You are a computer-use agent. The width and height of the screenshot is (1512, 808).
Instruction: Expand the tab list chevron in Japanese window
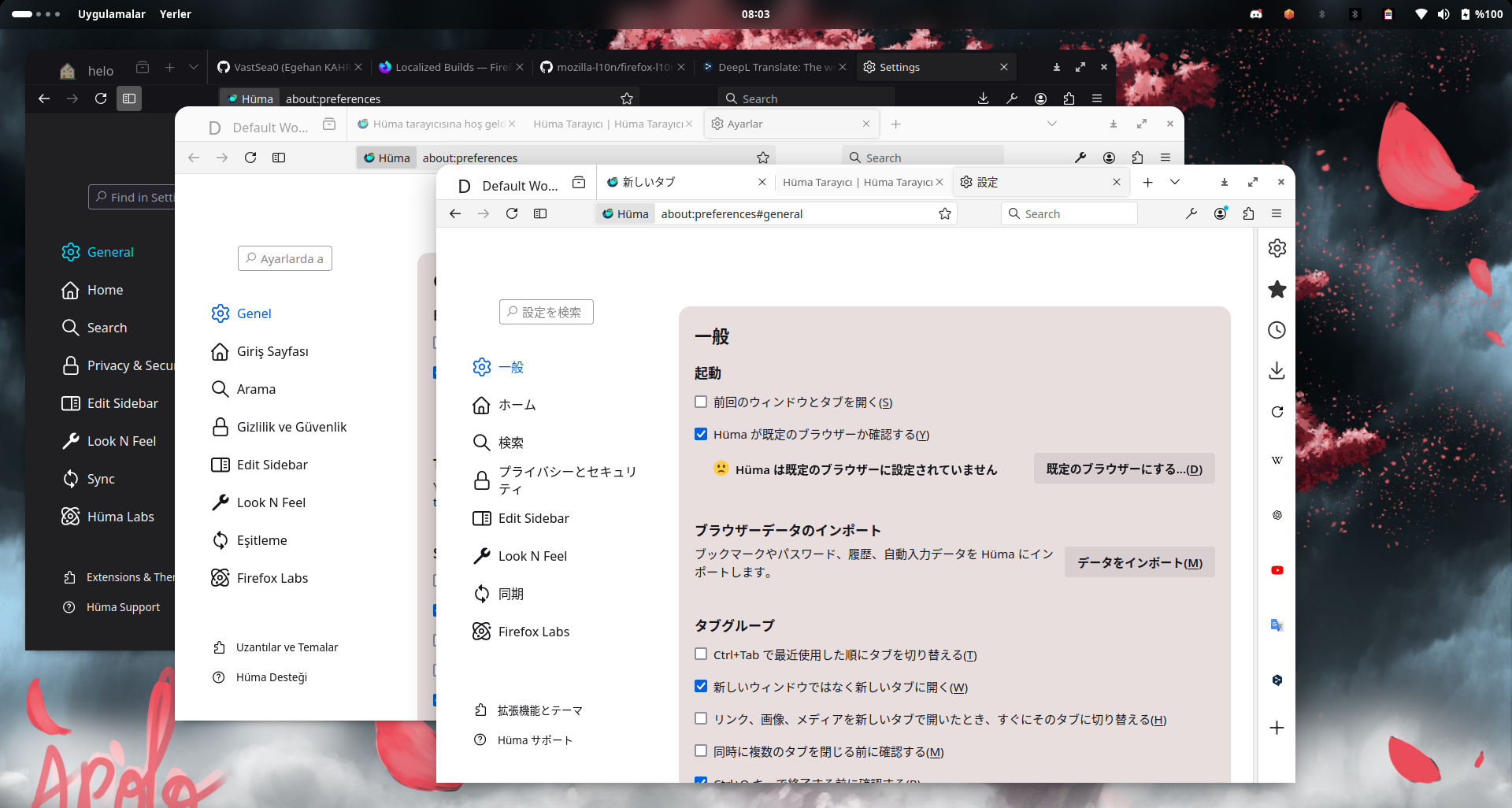pyautogui.click(x=1174, y=182)
